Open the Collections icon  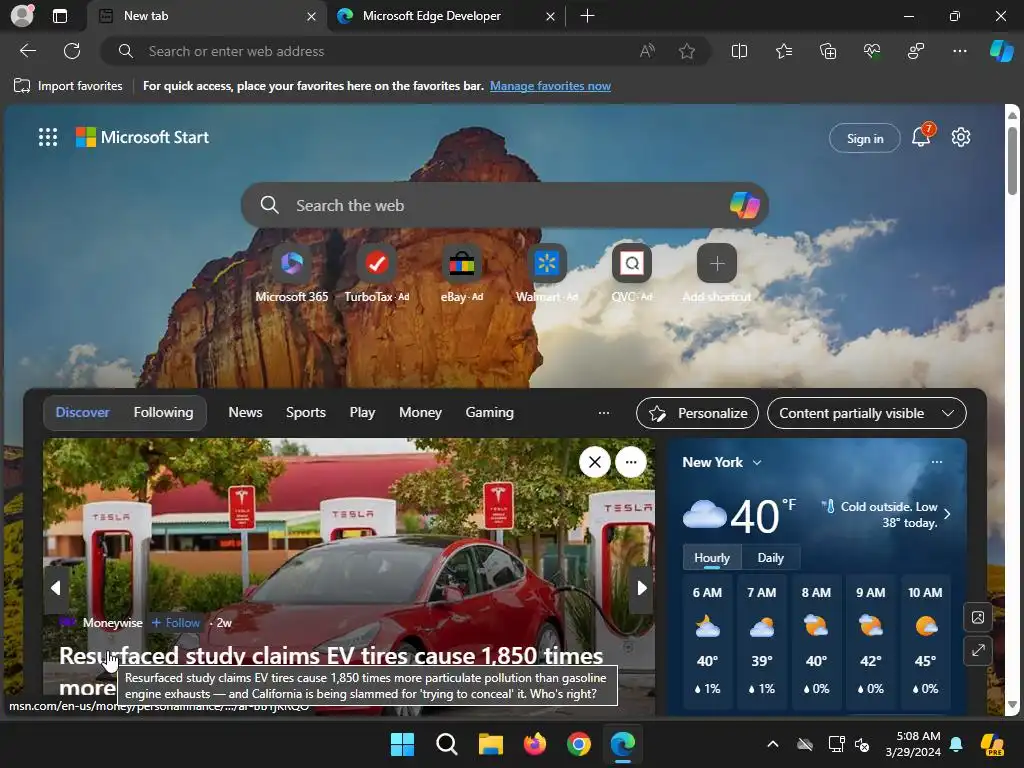click(x=827, y=51)
